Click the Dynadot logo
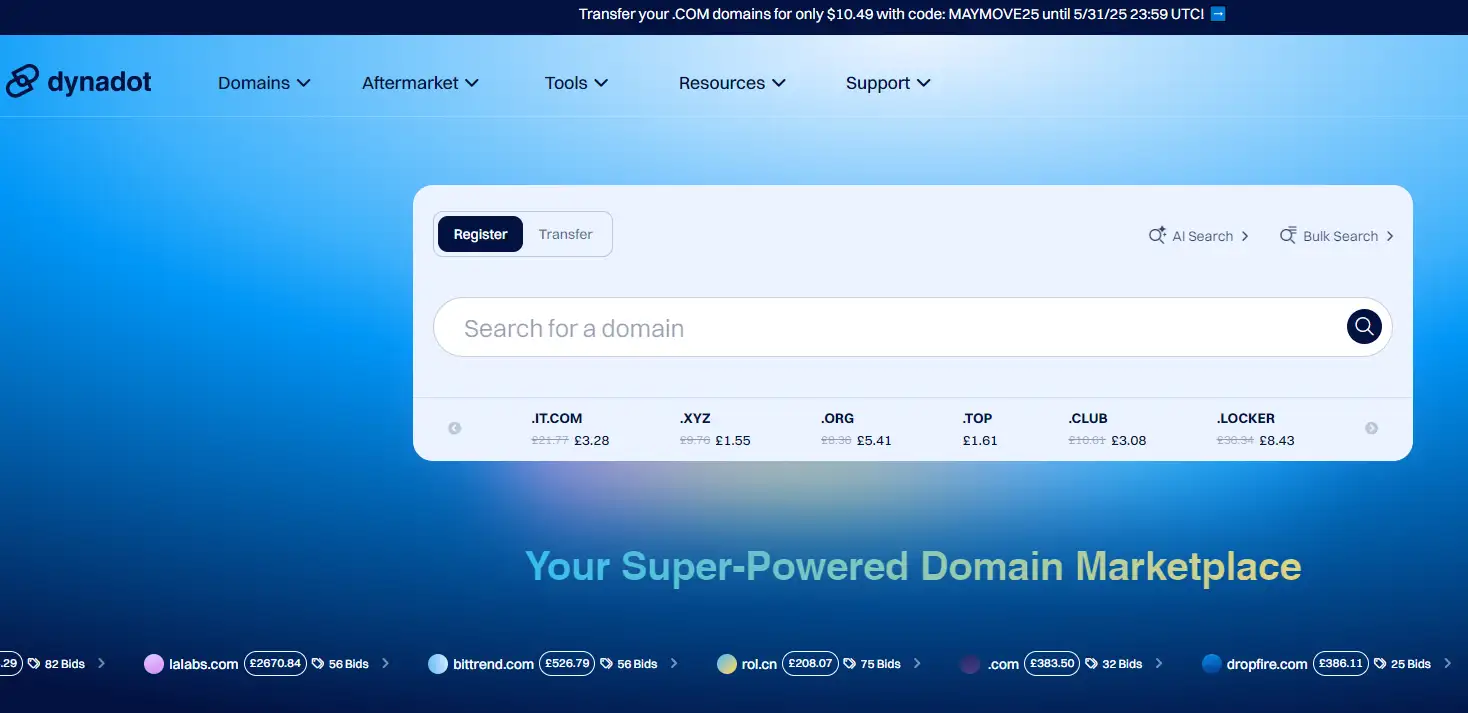This screenshot has height=713, width=1468. (78, 82)
